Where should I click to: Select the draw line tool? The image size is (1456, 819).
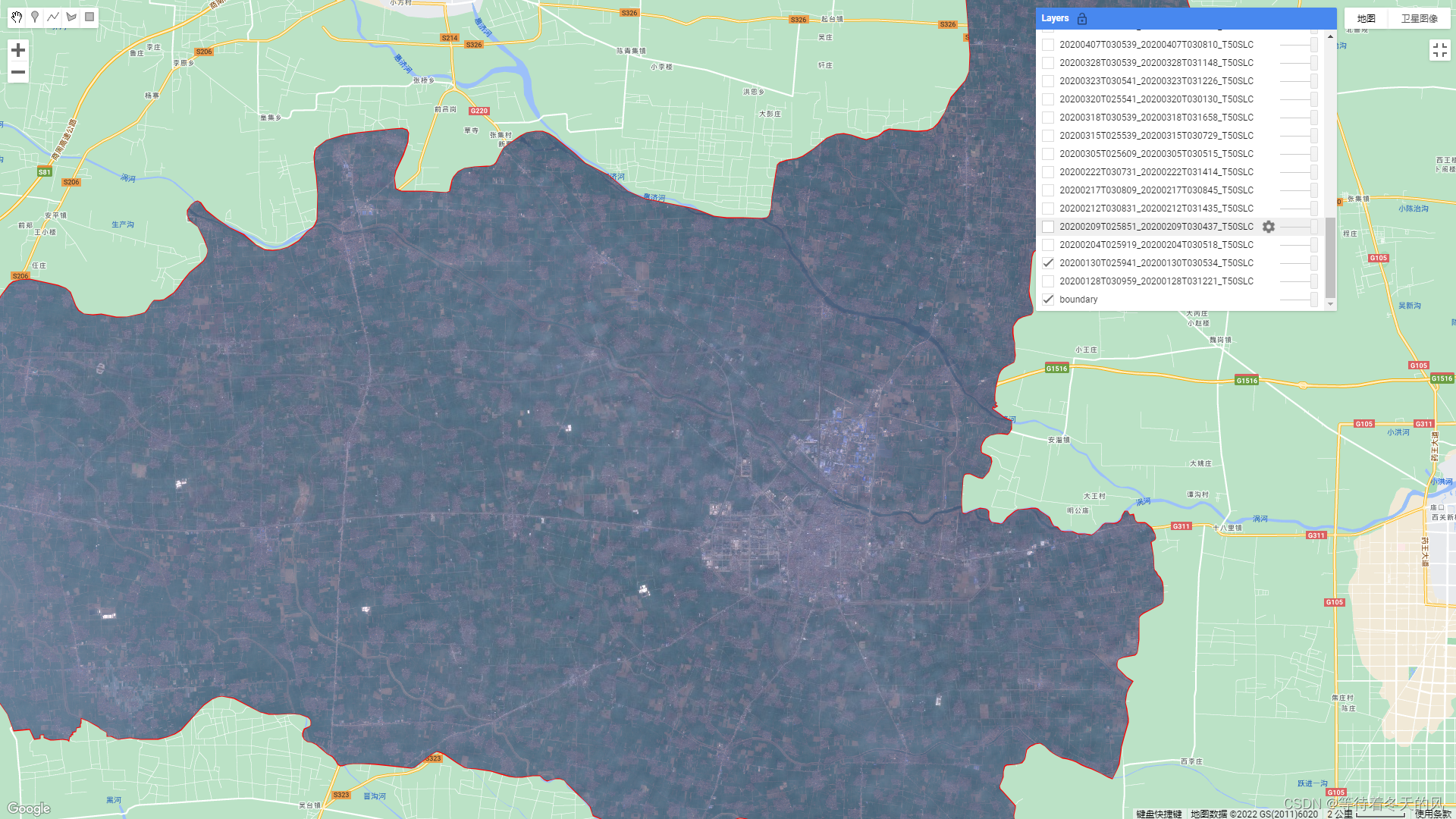(x=53, y=17)
